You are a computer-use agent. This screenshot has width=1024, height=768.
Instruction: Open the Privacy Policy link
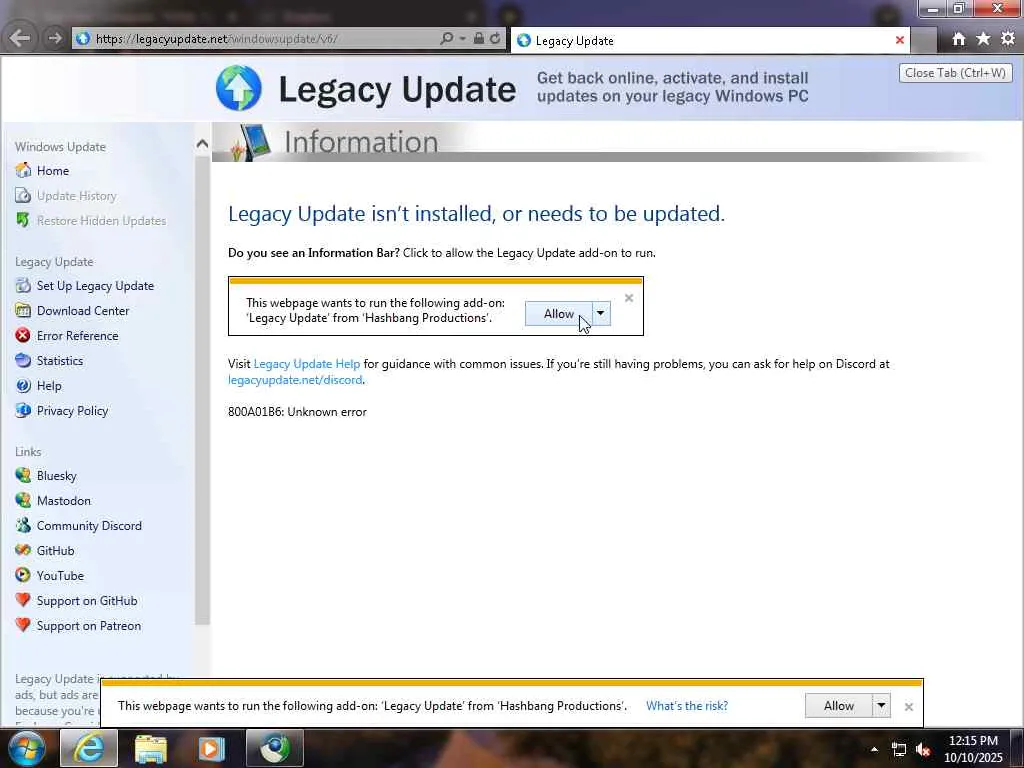pos(72,410)
